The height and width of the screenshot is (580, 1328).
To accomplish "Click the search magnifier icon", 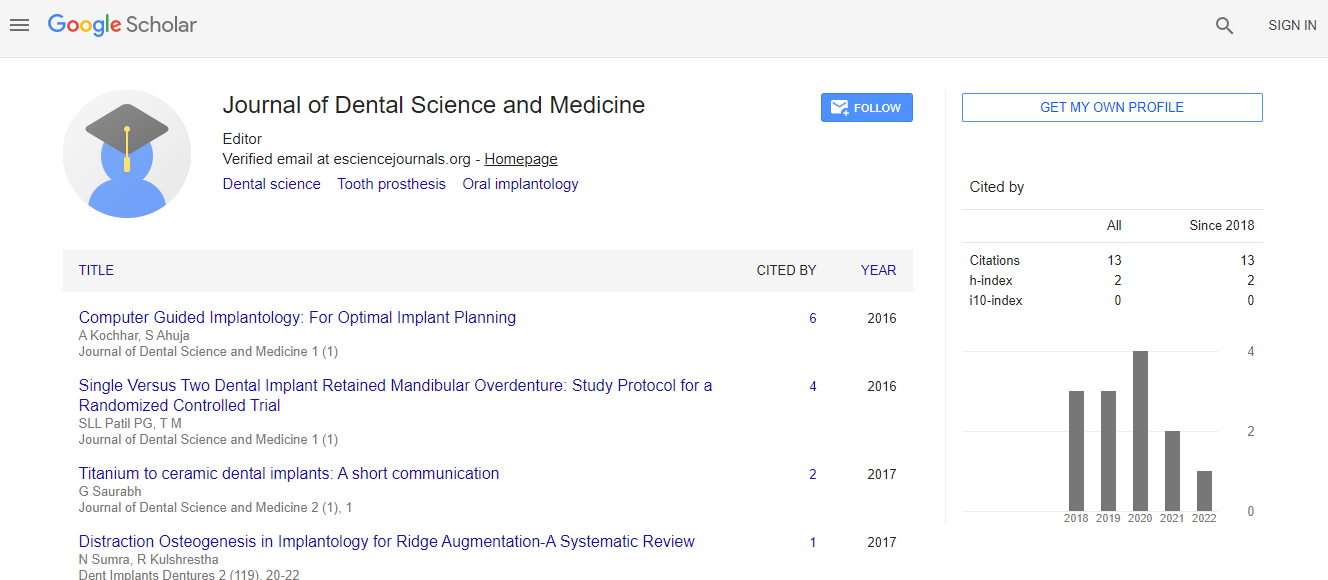I will tap(1224, 26).
